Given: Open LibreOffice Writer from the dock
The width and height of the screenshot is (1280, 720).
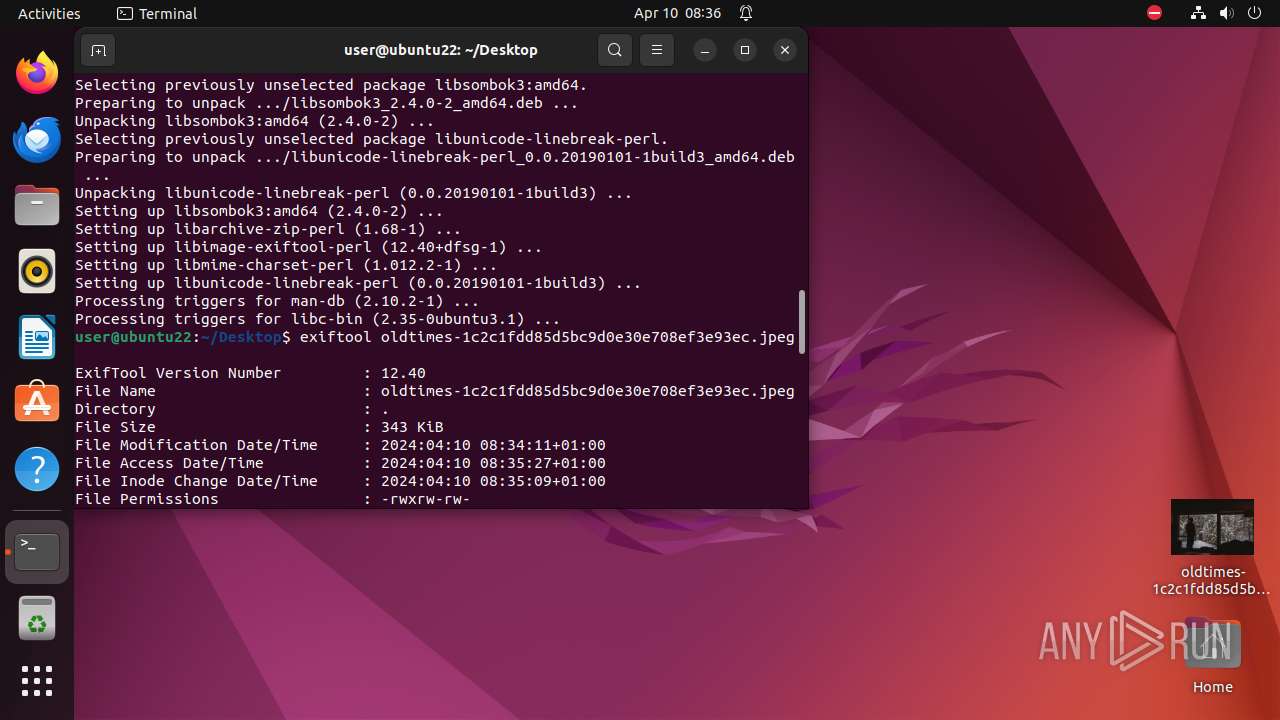Looking at the screenshot, I should 37,338.
